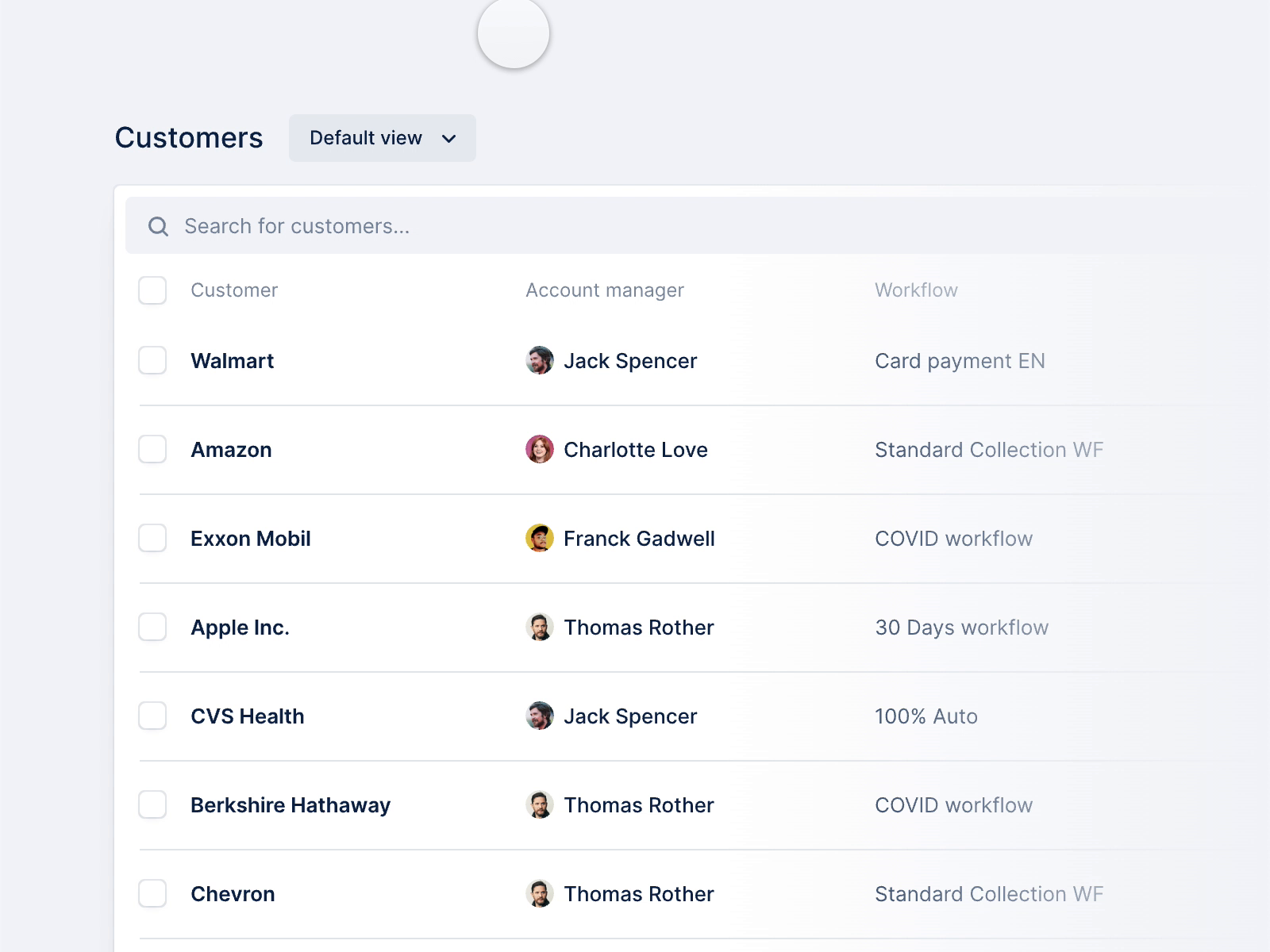Click Jack Spencer's avatar in CVS Health row
The width and height of the screenshot is (1270, 952).
coord(540,716)
